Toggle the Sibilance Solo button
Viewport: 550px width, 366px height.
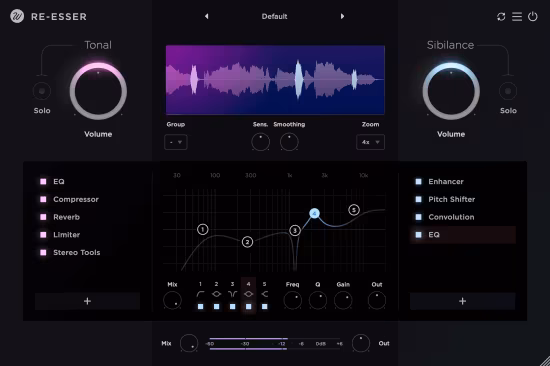coord(508,91)
